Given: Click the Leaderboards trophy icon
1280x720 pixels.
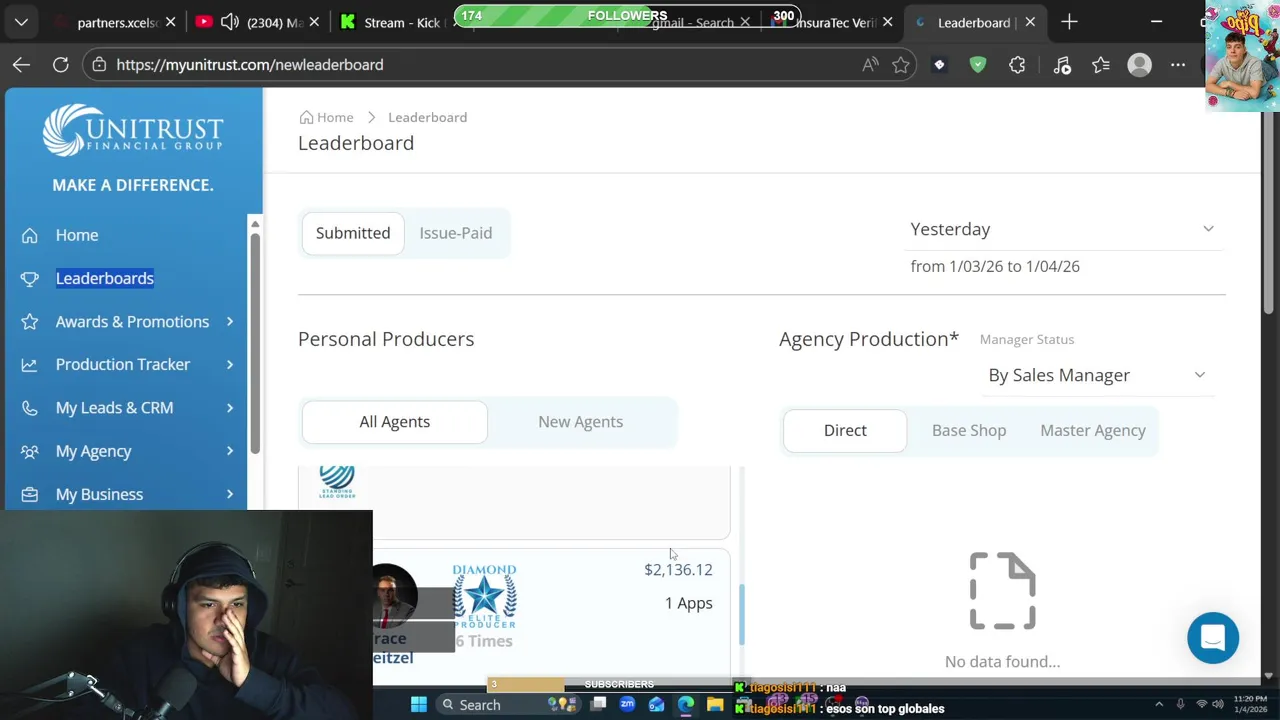Looking at the screenshot, I should click(30, 279).
